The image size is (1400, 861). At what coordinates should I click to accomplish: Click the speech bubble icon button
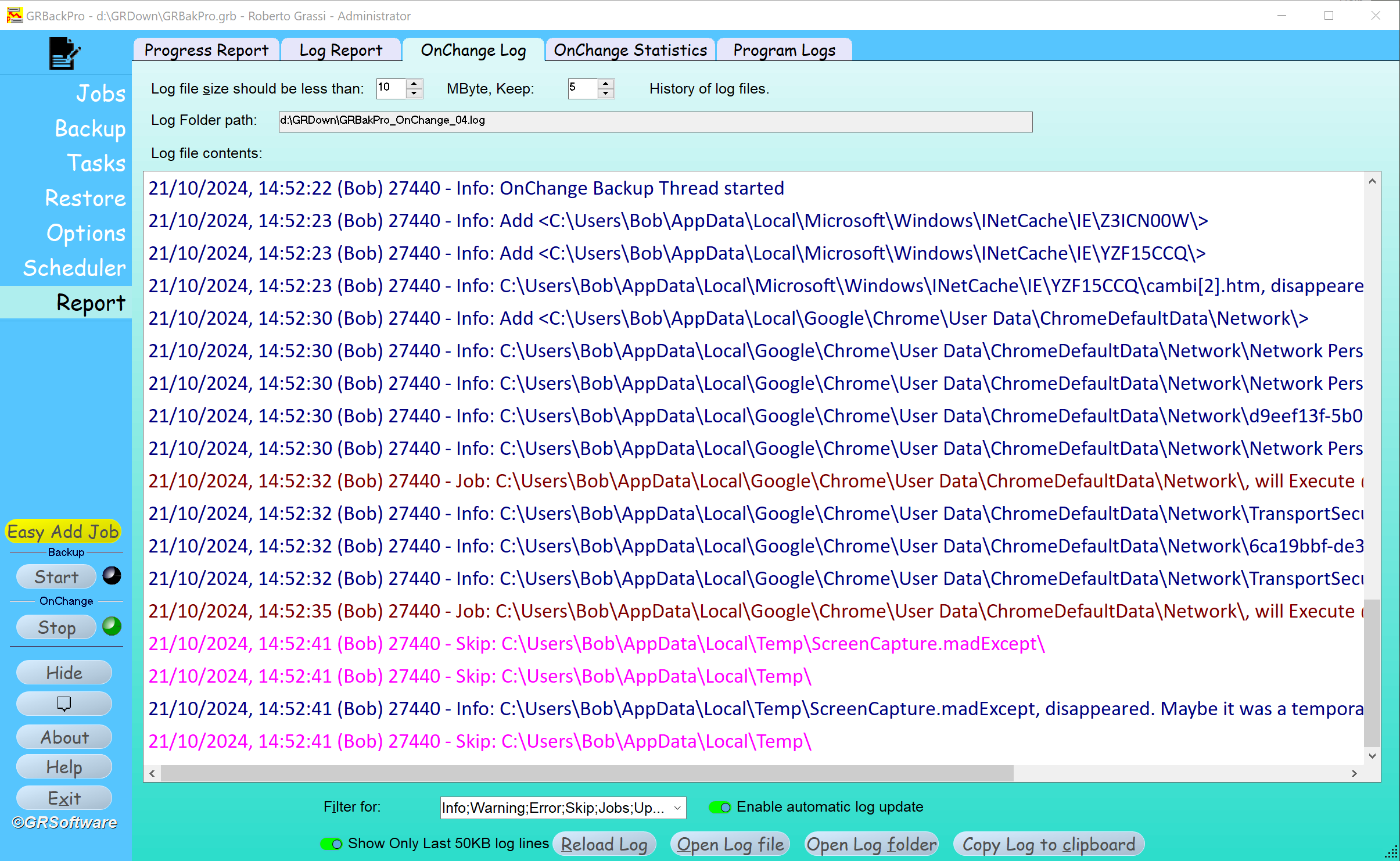point(64,704)
